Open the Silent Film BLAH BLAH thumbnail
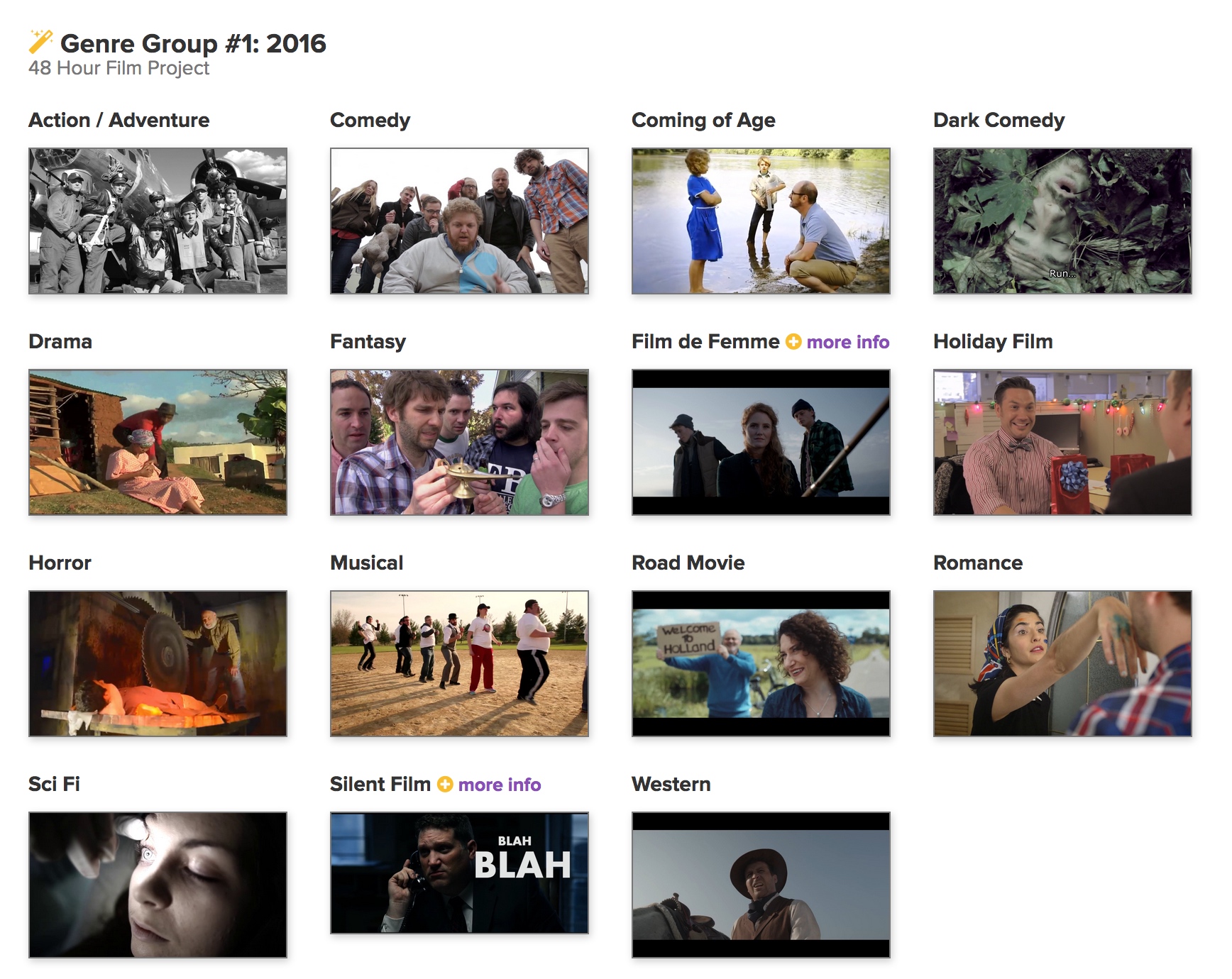 click(x=459, y=873)
